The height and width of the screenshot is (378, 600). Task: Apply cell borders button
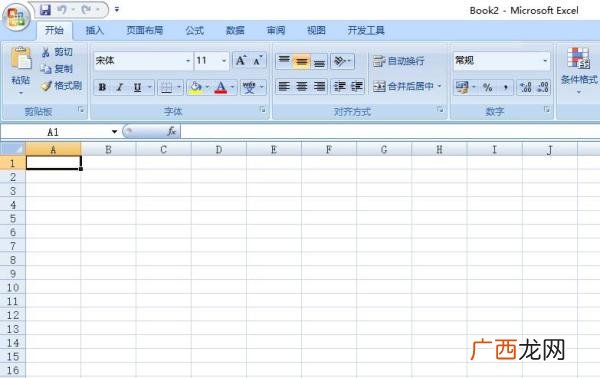coord(166,88)
